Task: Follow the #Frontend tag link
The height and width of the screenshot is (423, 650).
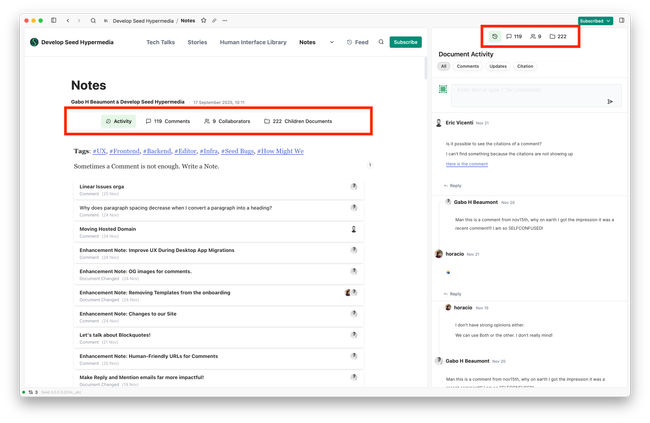Action: [x=124, y=151]
